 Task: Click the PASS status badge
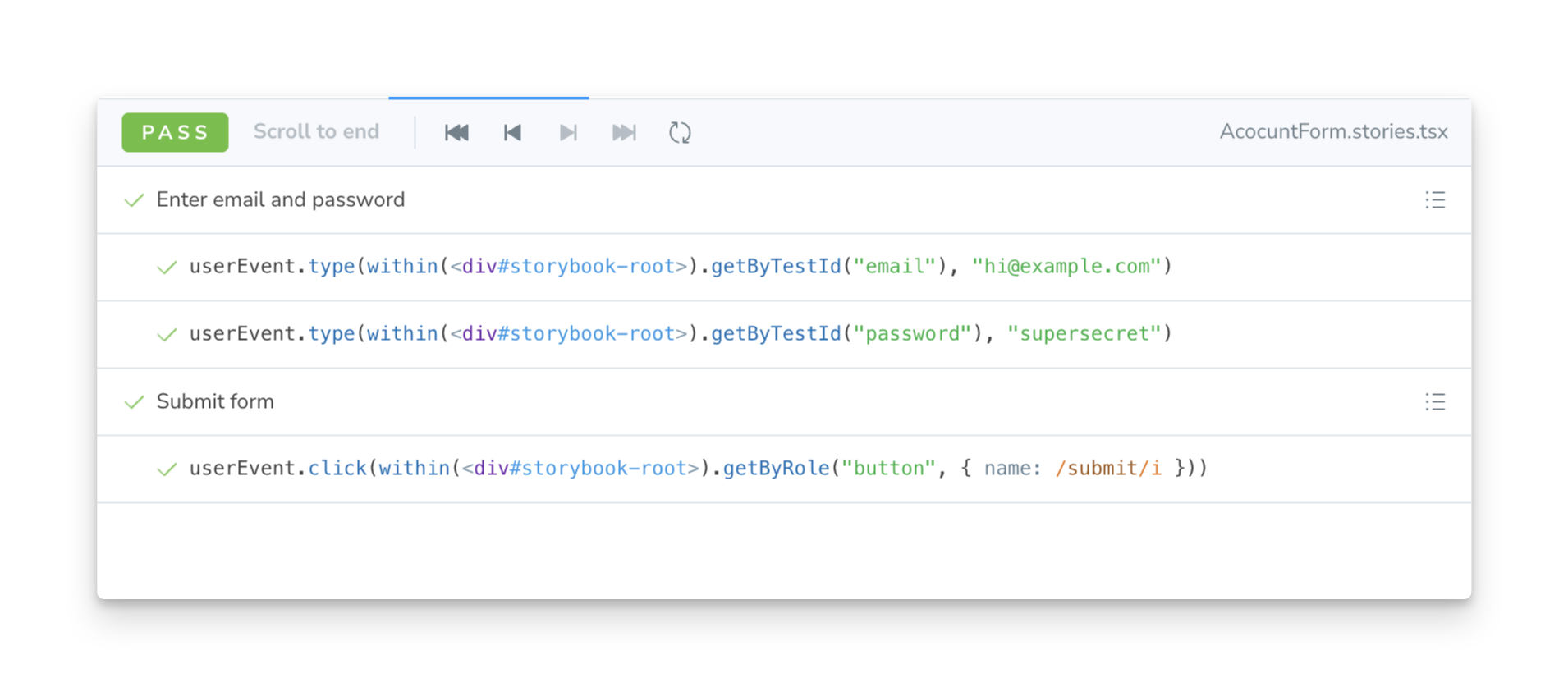[x=175, y=132]
